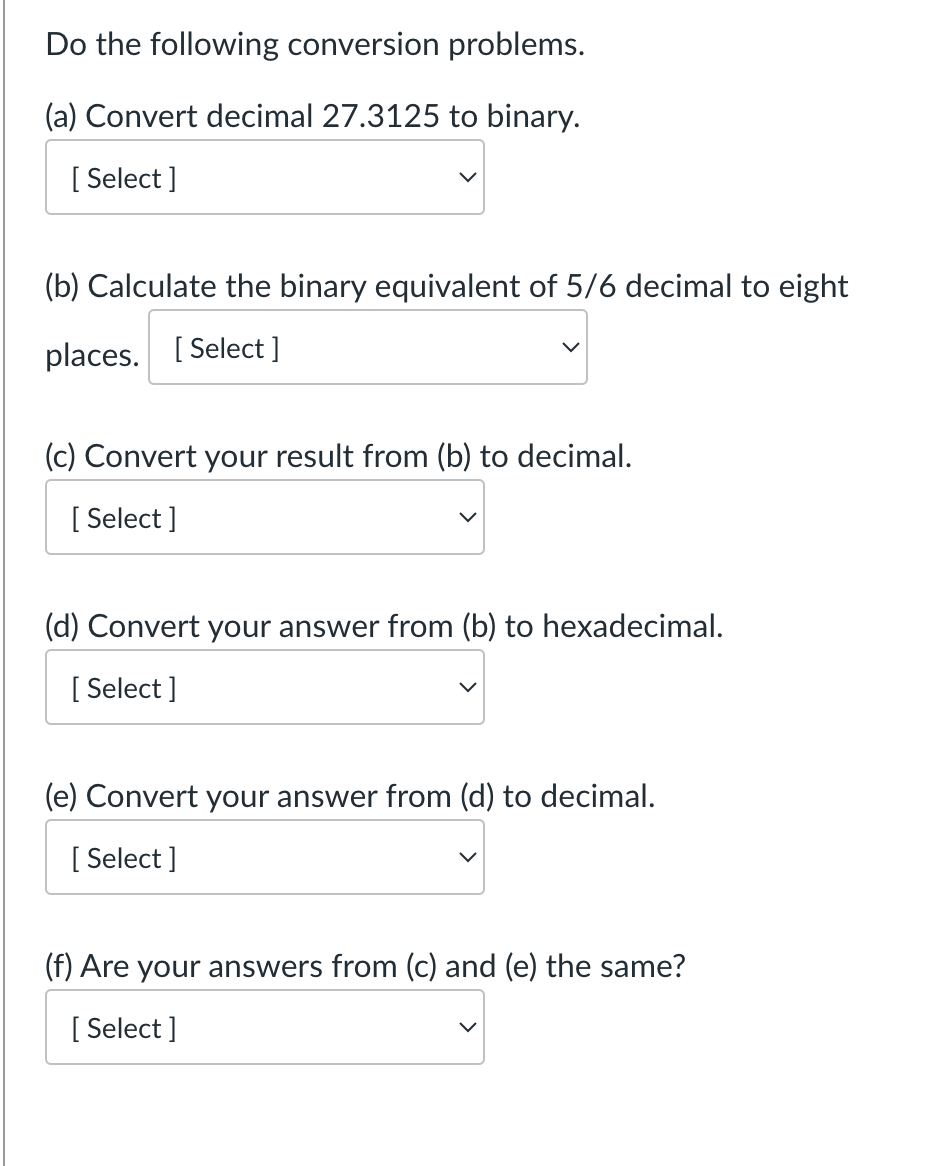The height and width of the screenshot is (1166, 934).
Task: Open the hexadecimal answer dropdown in part (d)
Action: click(265, 687)
